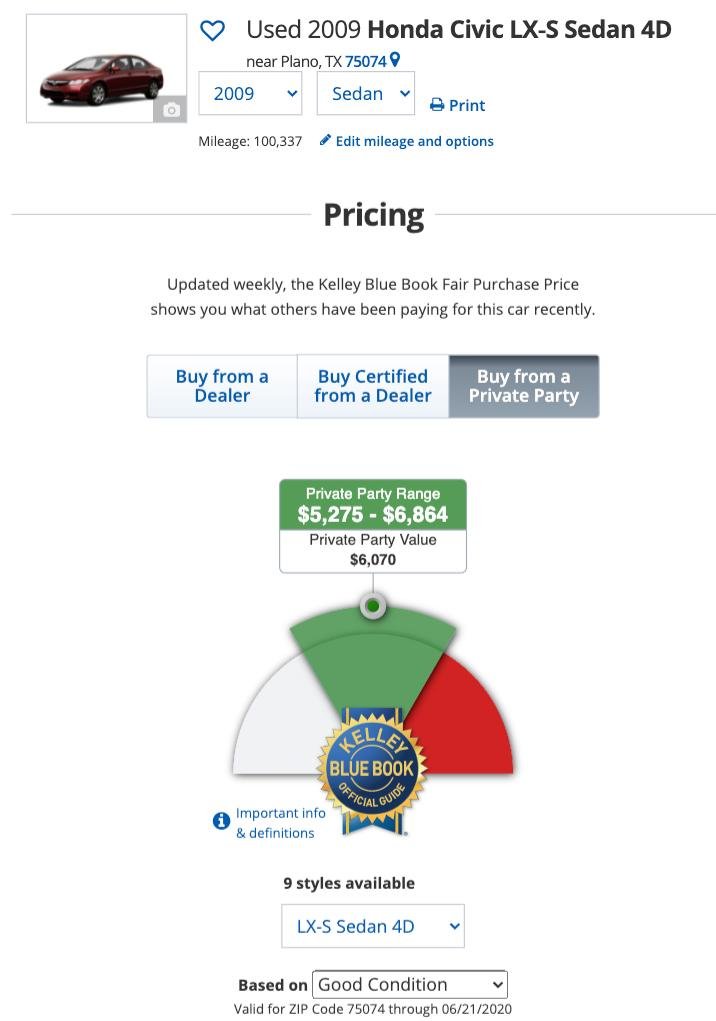Viewport: 716px width, 1021px height.
Task: Open Edit mileage and options link
Action: (x=414, y=141)
